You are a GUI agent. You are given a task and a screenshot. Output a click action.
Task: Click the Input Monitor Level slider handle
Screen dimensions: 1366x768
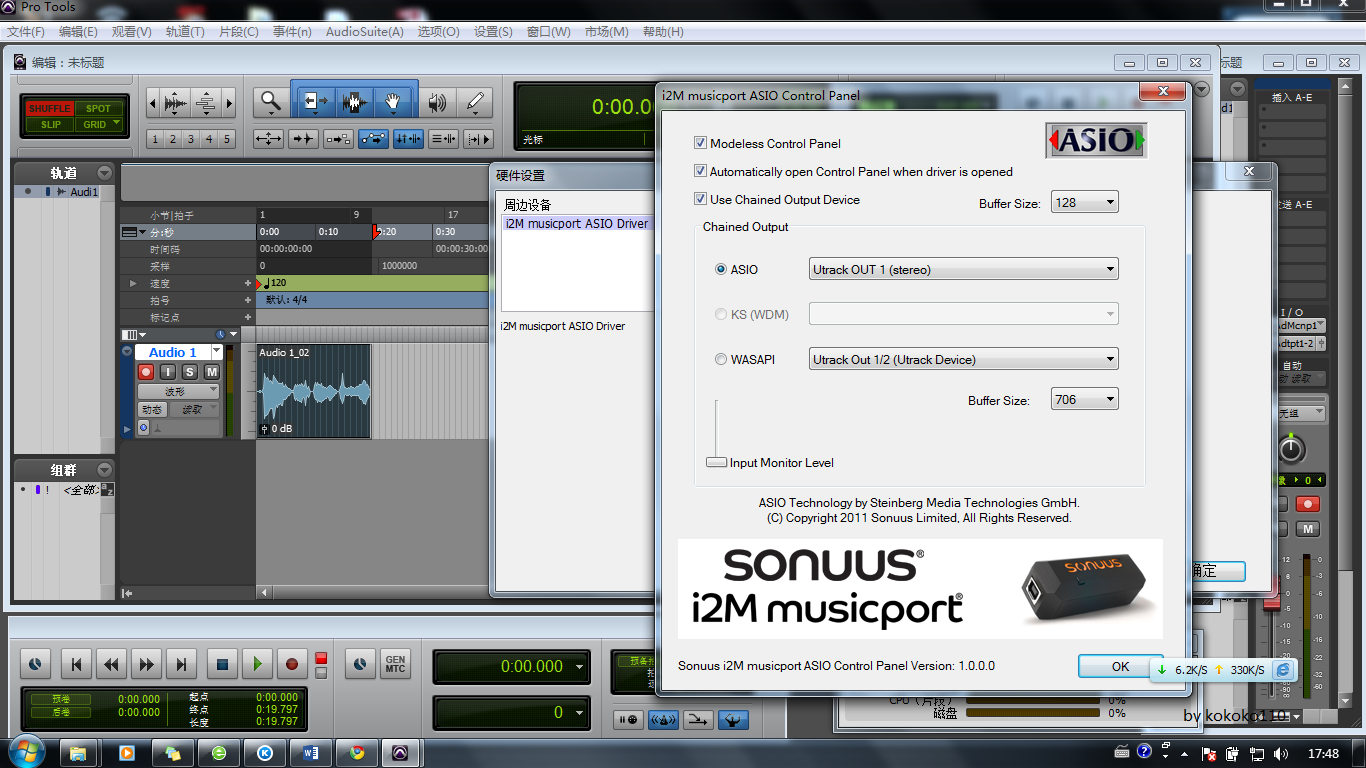(716, 462)
